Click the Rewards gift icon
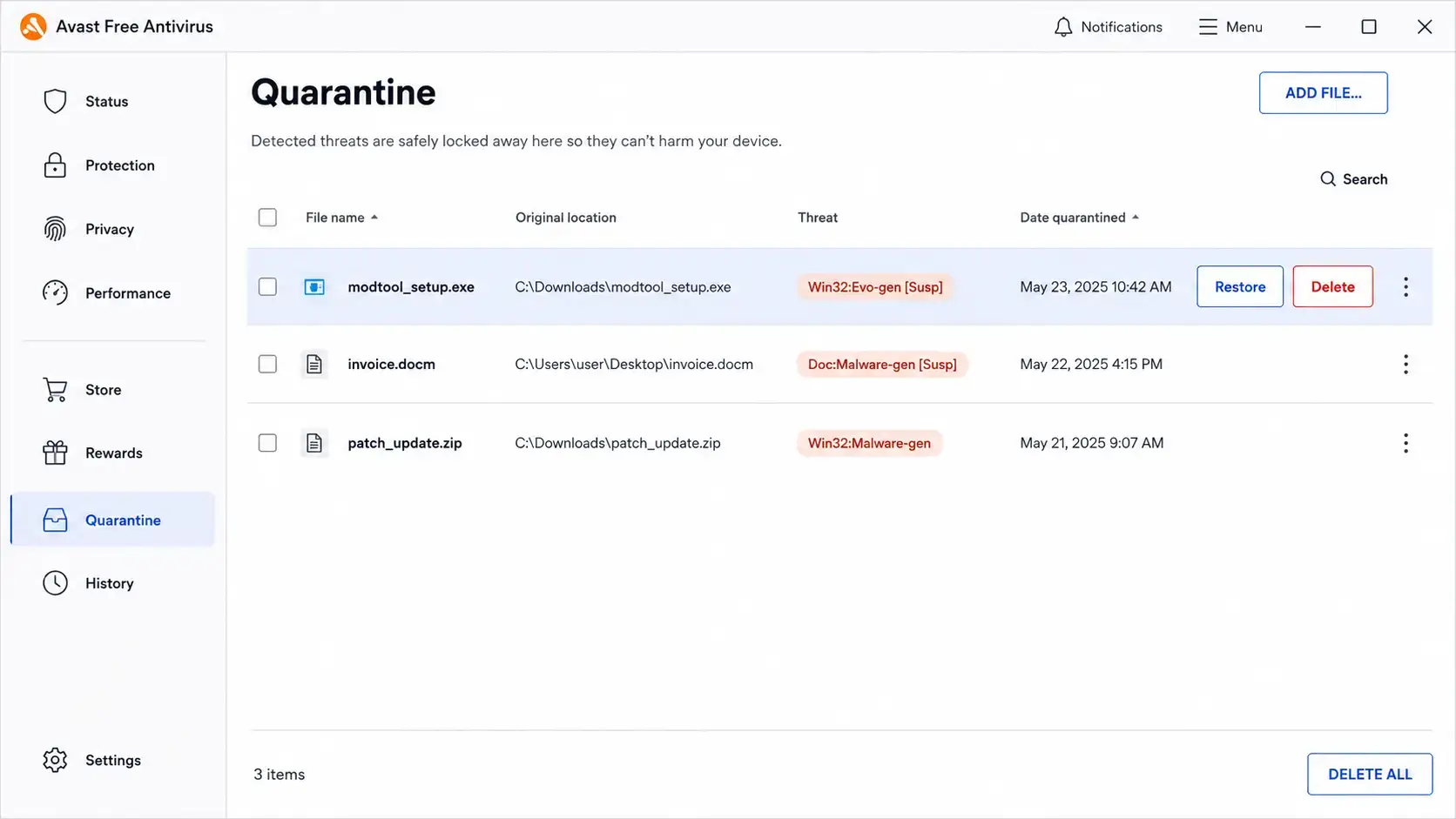1456x819 pixels. point(55,453)
